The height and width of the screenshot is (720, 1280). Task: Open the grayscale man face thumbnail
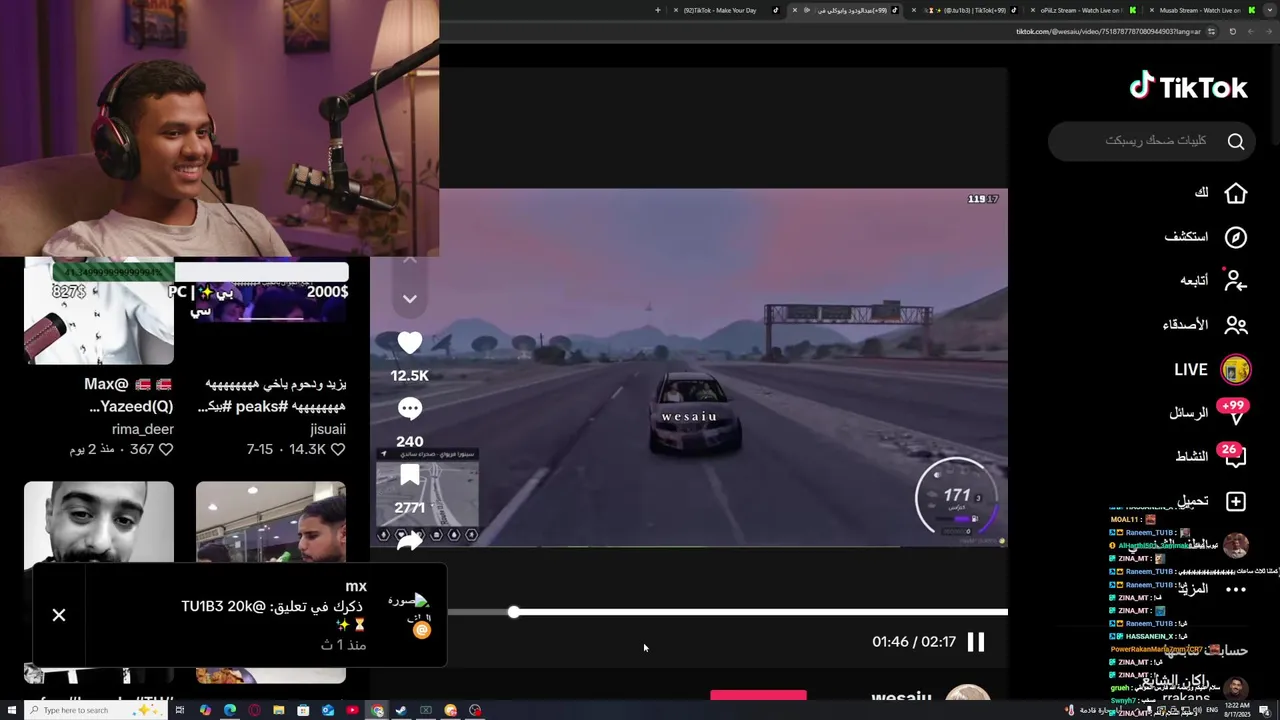(99, 522)
